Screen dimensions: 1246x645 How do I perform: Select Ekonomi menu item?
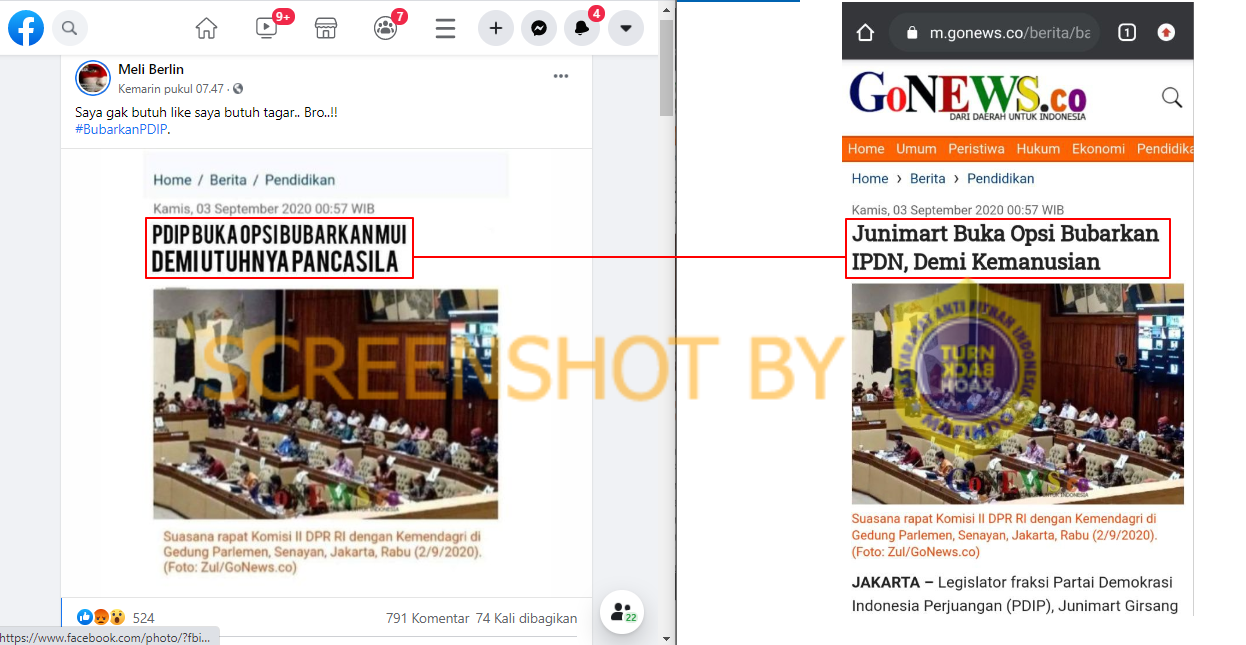pyautogui.click(x=1098, y=149)
